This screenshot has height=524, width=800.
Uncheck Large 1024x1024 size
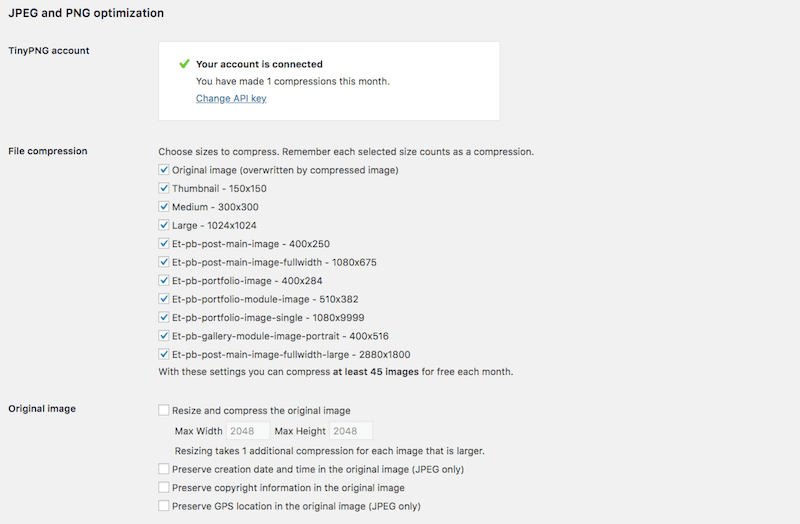(x=164, y=224)
